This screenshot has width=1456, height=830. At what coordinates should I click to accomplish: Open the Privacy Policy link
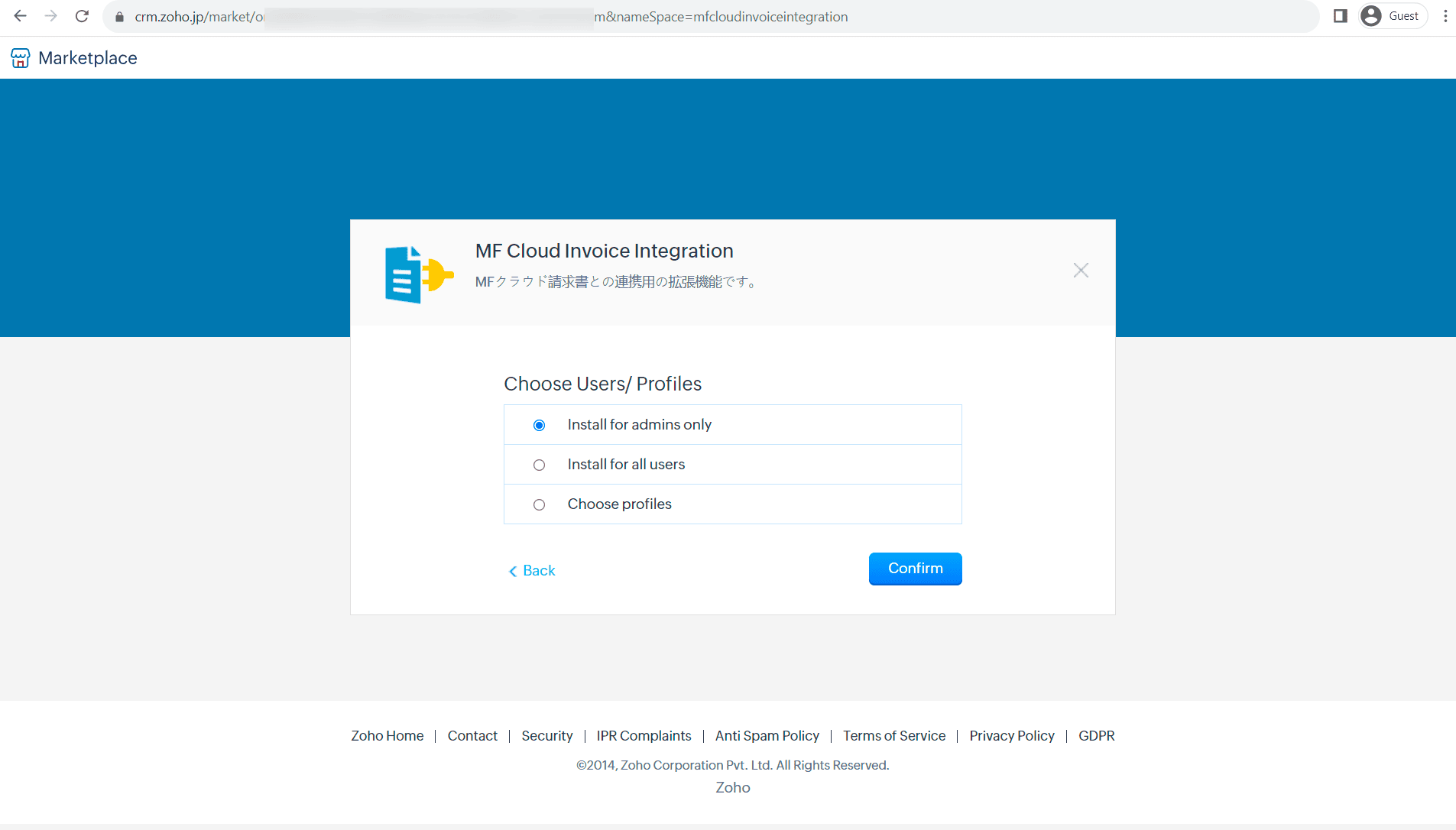point(1011,736)
